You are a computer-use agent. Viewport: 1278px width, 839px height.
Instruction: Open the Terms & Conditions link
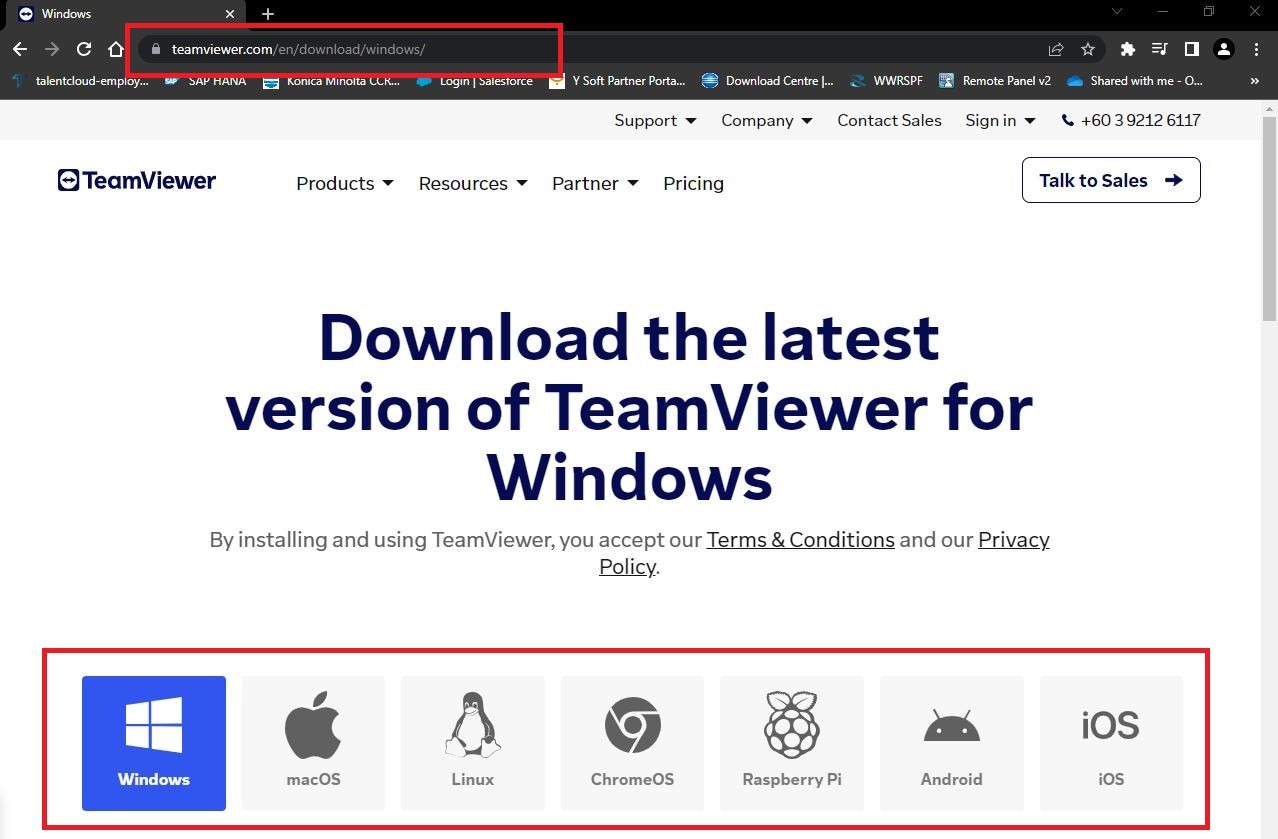(x=799, y=539)
